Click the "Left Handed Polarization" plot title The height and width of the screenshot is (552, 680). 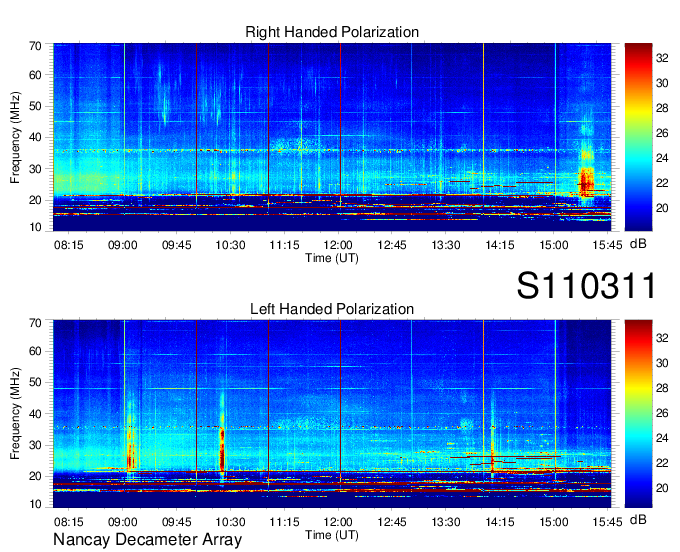332,309
